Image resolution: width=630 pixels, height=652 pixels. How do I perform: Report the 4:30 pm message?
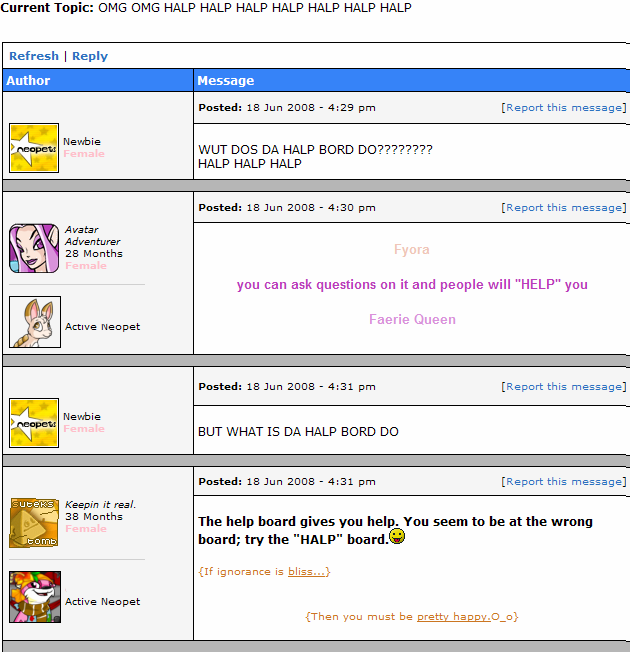tap(566, 207)
